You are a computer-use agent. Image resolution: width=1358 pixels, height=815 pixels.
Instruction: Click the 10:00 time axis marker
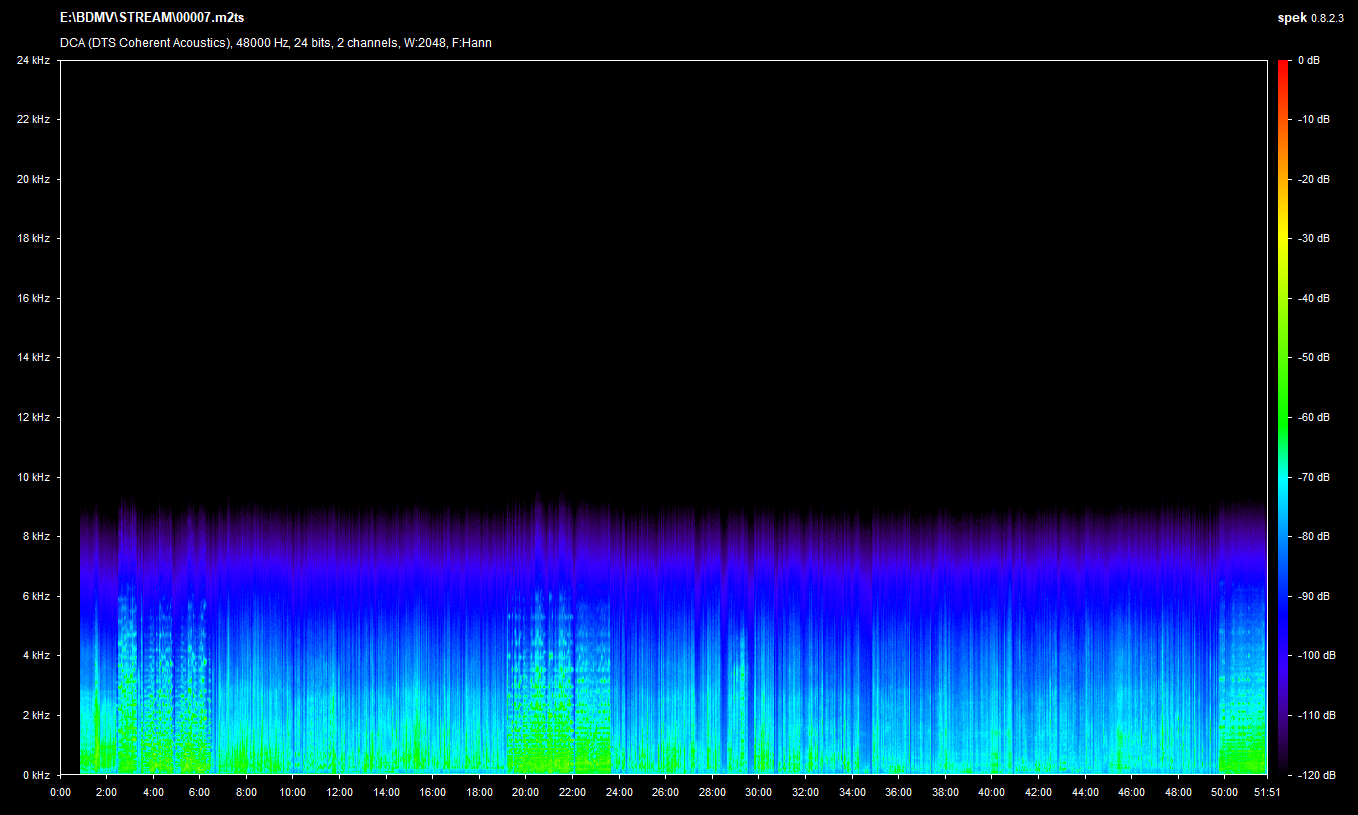point(293,792)
